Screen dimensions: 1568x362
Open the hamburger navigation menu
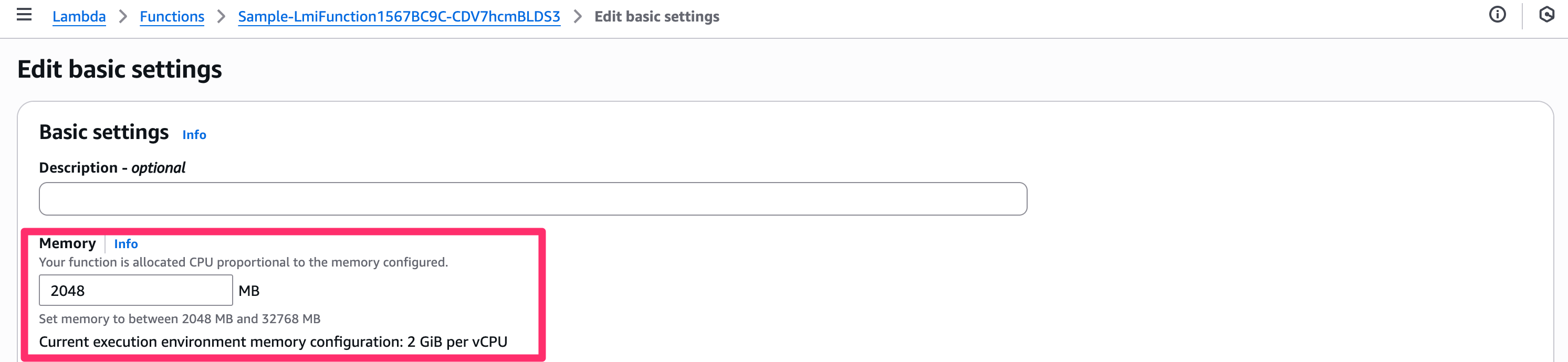point(24,15)
